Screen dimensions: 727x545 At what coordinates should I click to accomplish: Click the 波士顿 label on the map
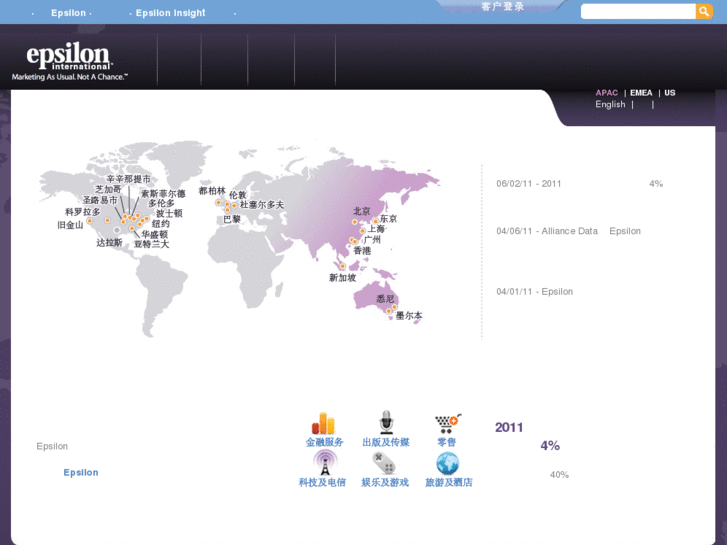[x=169, y=213]
